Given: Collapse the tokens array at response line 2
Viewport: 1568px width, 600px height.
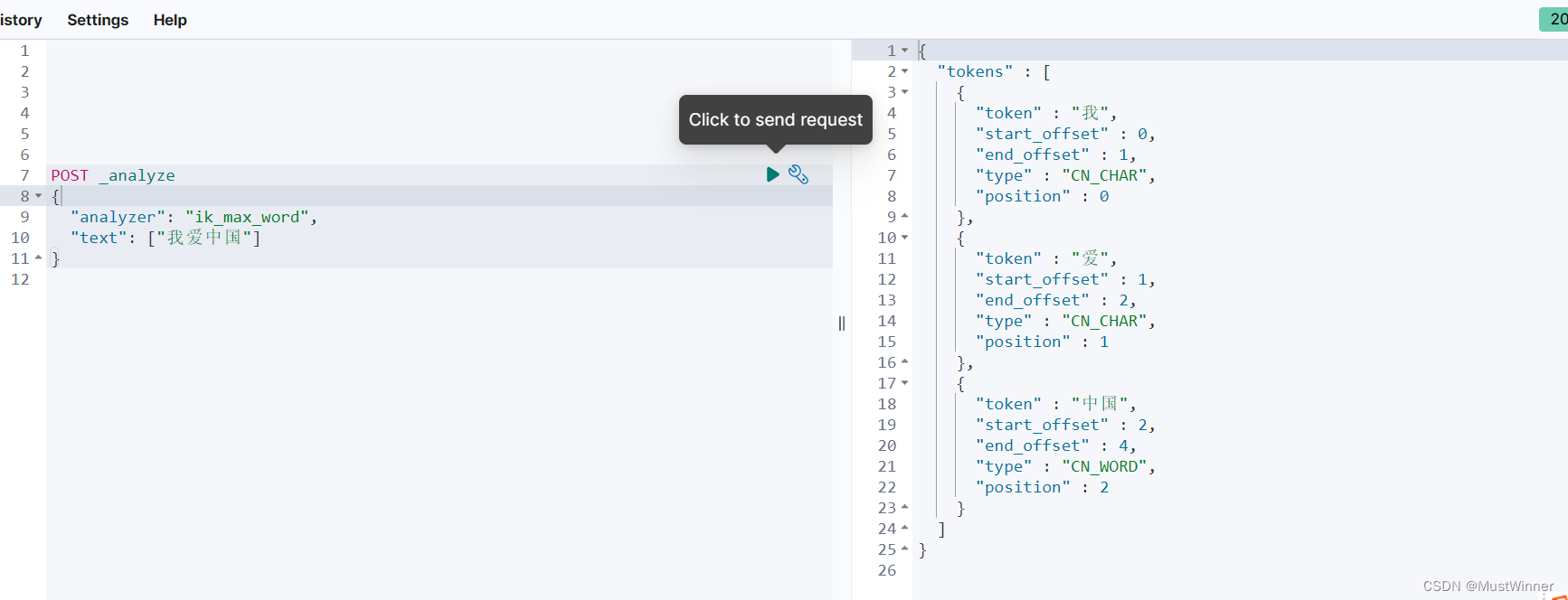Looking at the screenshot, I should tap(904, 71).
